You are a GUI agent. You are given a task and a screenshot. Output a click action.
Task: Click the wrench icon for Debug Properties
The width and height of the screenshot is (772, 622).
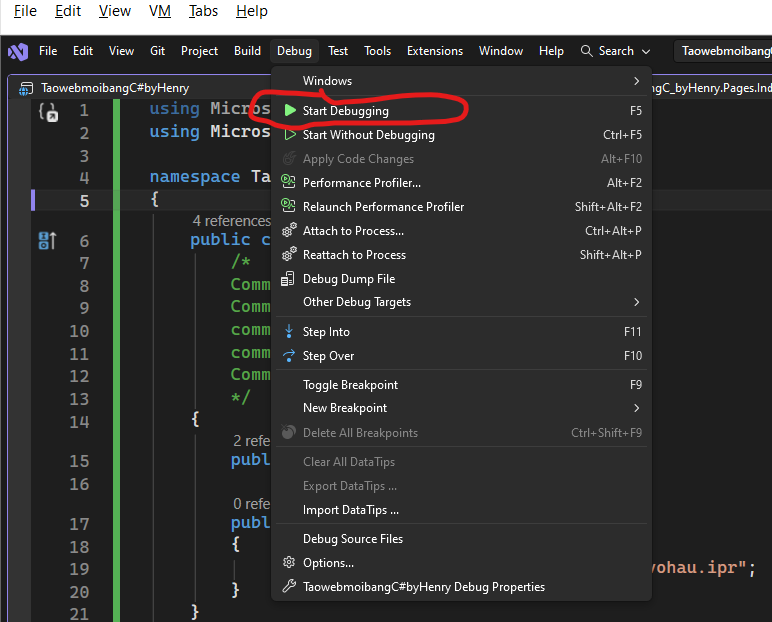(289, 587)
